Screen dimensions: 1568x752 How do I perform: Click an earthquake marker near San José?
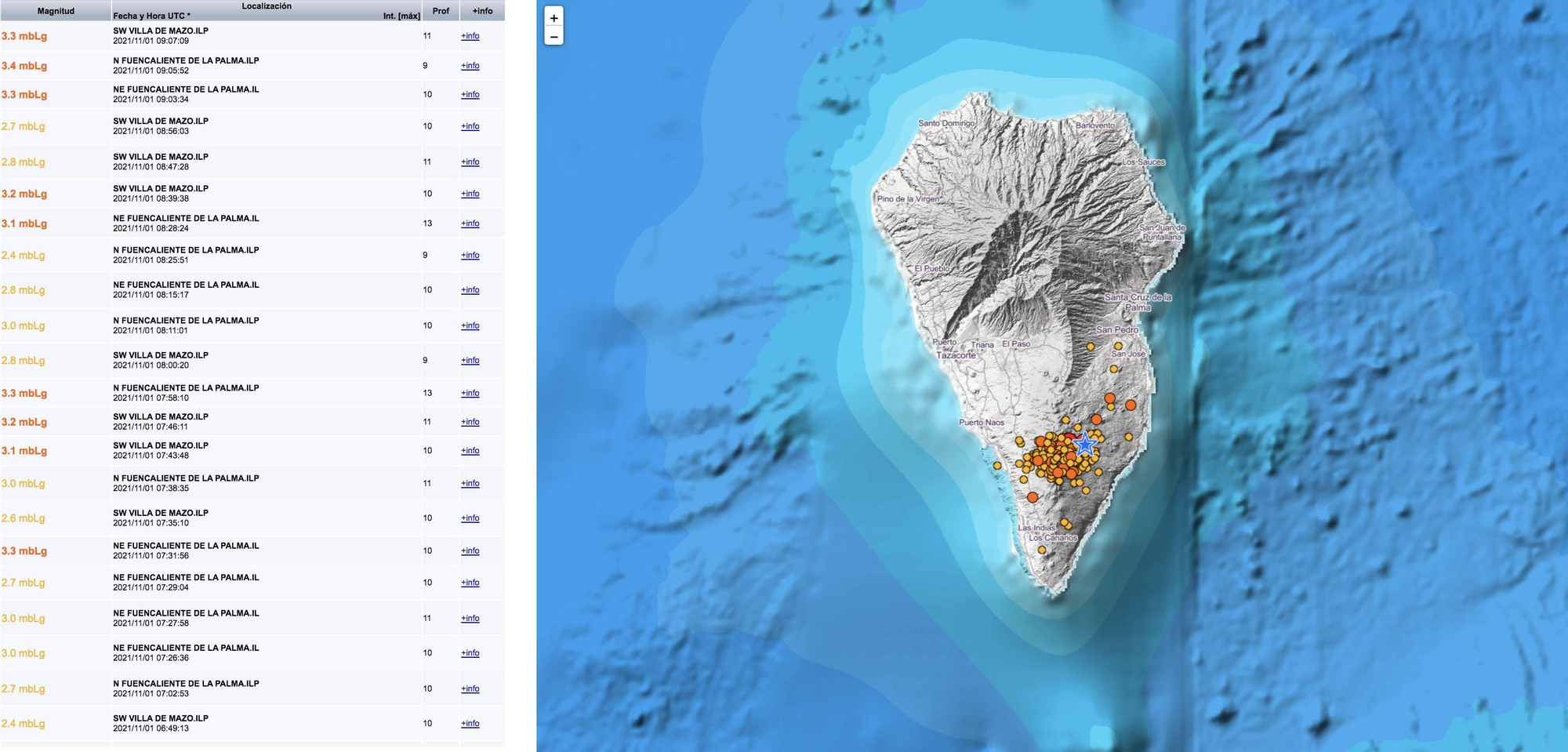coord(1113,369)
